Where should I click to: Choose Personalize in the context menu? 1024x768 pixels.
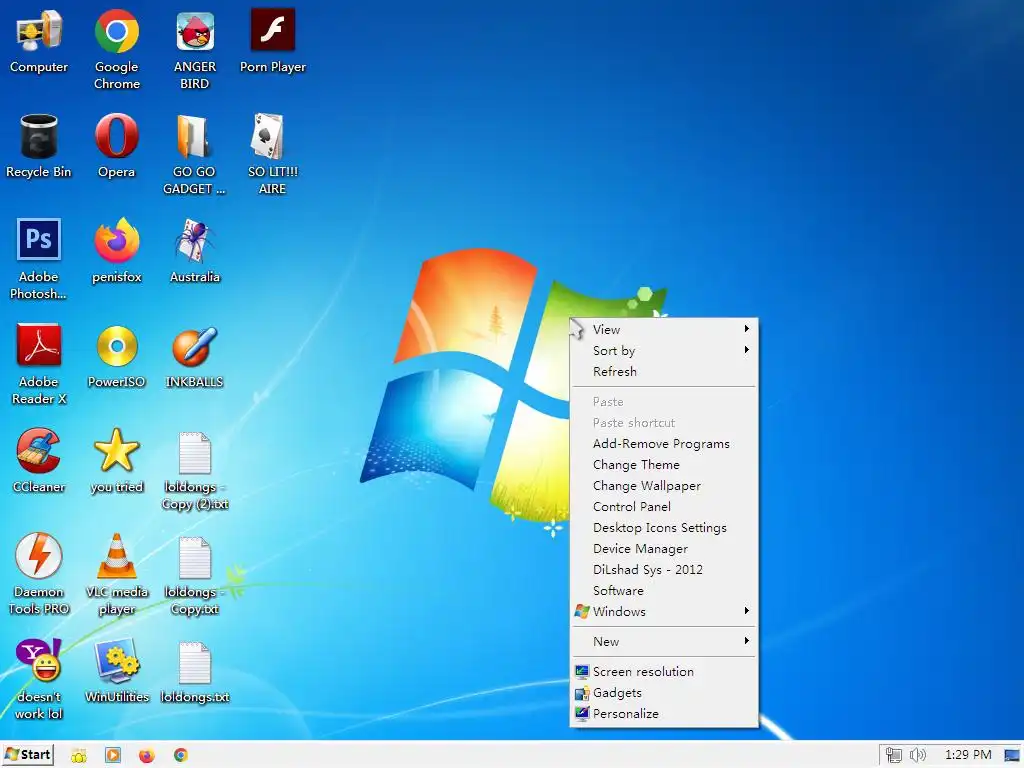pos(664,713)
